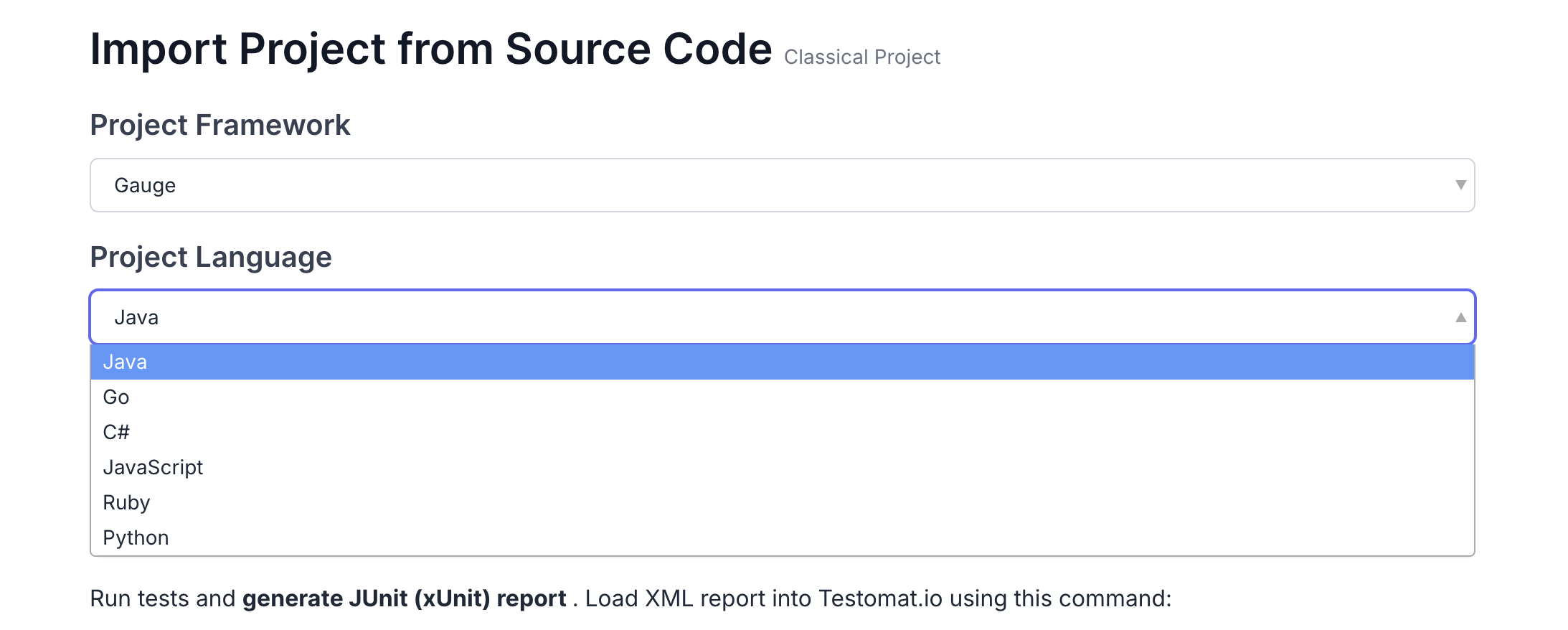Choose Go from the language list
Viewport: 1568px width, 630px height.
click(782, 398)
